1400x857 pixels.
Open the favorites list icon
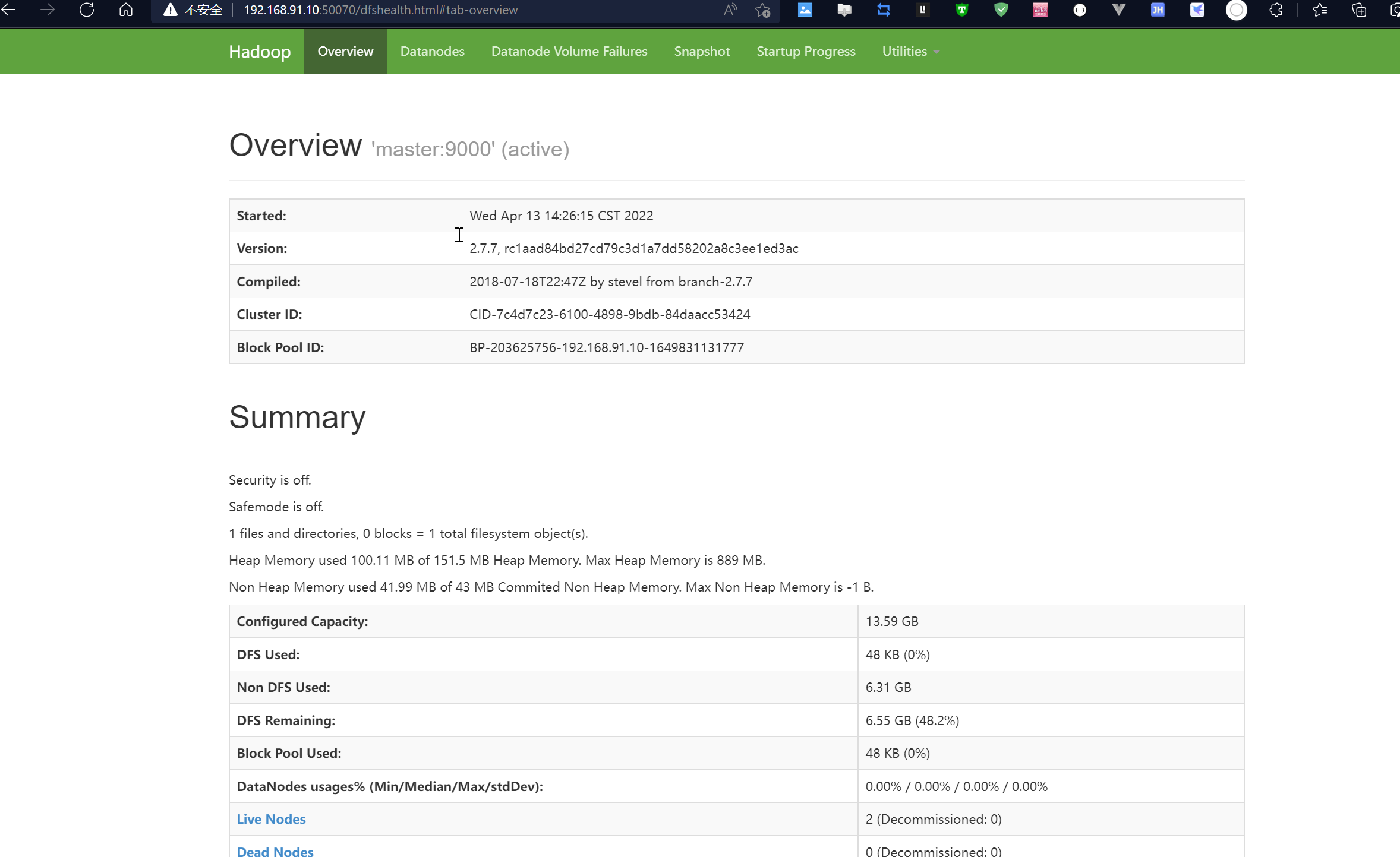(1320, 10)
